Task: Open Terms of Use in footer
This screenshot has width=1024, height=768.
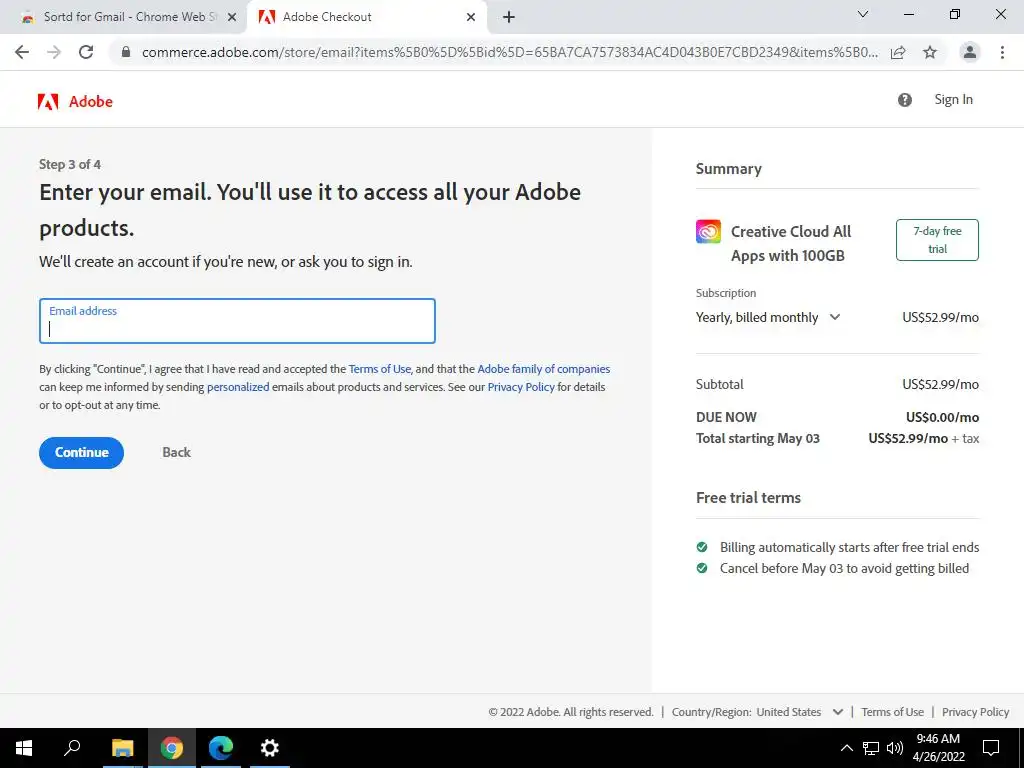Action: (x=892, y=712)
